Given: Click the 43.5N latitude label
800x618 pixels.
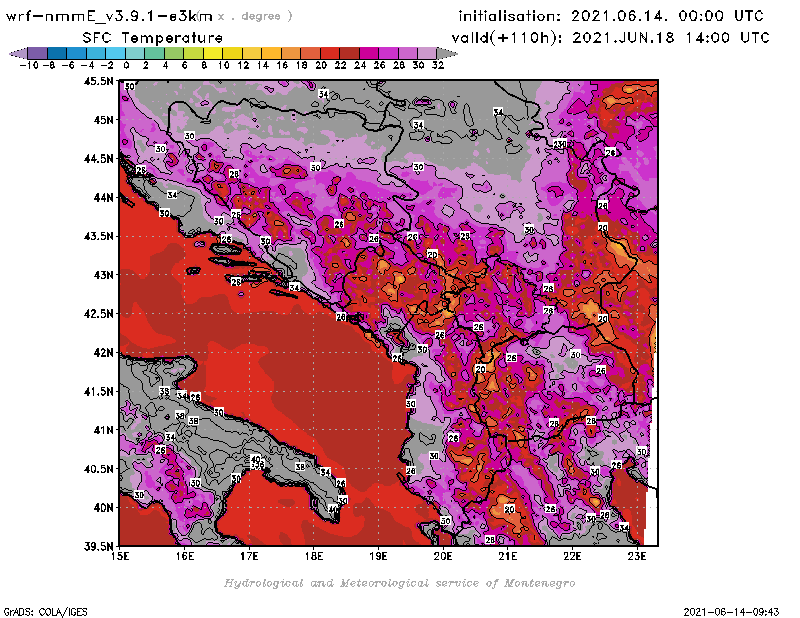Looking at the screenshot, I should [x=98, y=236].
